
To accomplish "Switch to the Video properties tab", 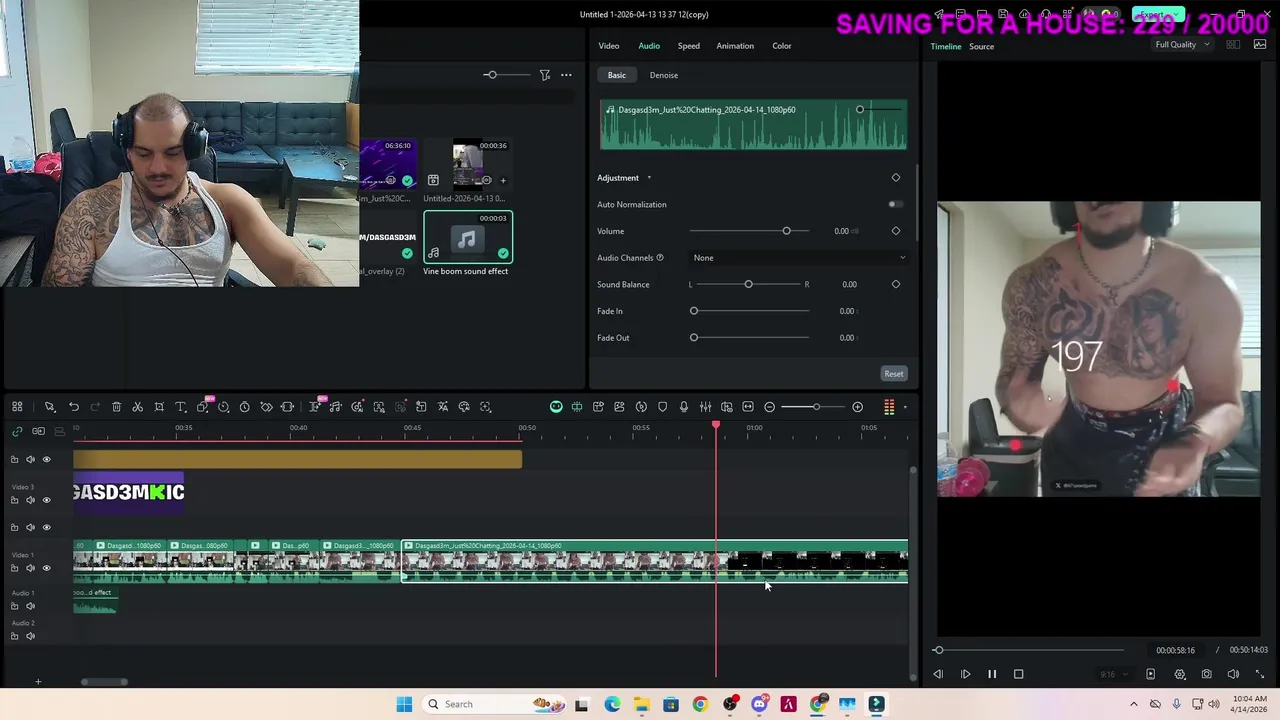I will (609, 46).
